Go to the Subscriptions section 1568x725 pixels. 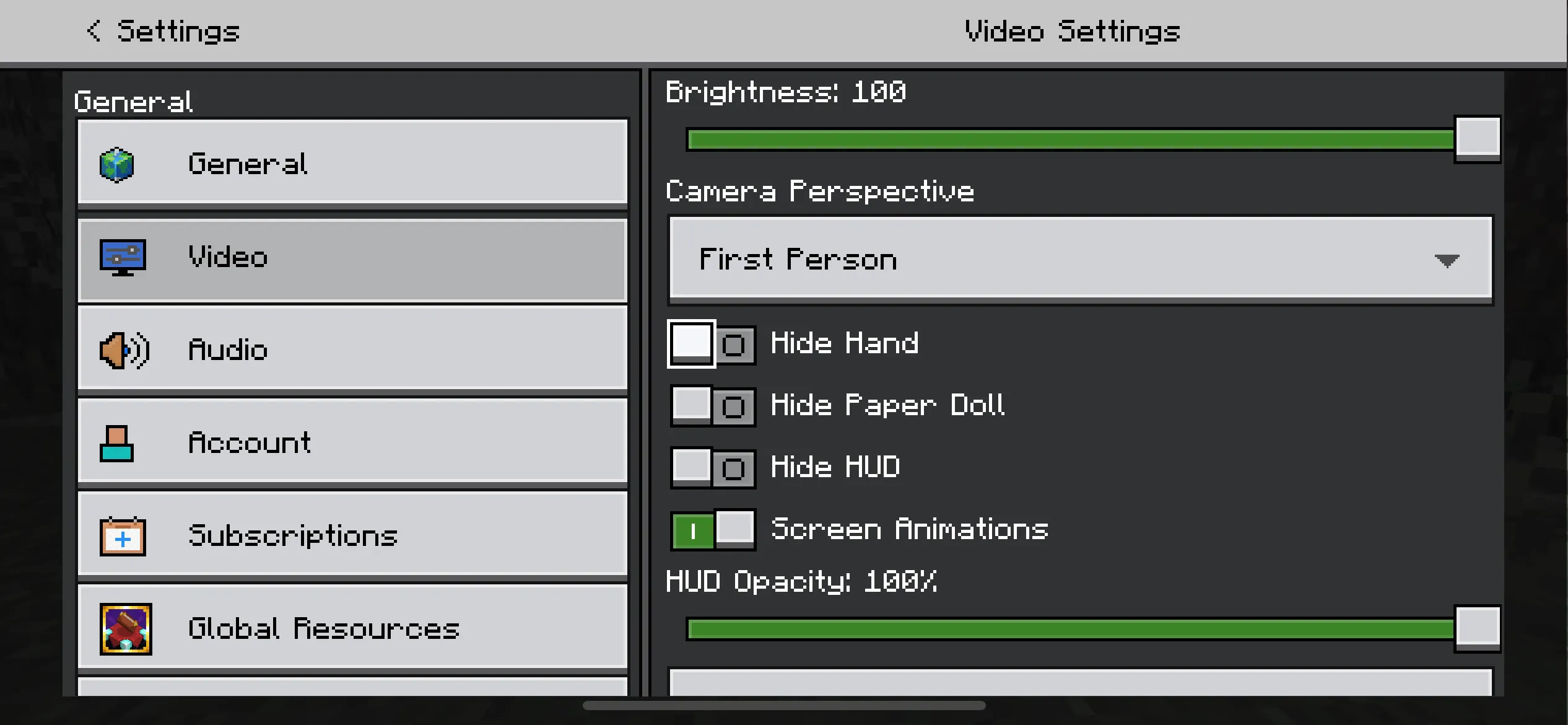[353, 536]
